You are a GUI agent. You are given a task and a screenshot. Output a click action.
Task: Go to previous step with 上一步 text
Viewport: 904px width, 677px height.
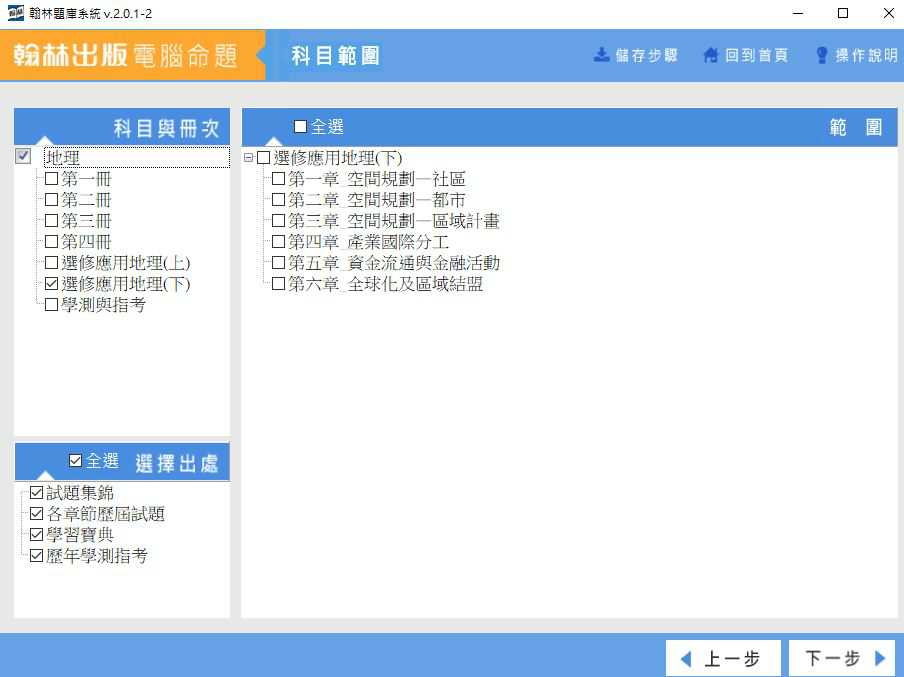tap(732, 659)
